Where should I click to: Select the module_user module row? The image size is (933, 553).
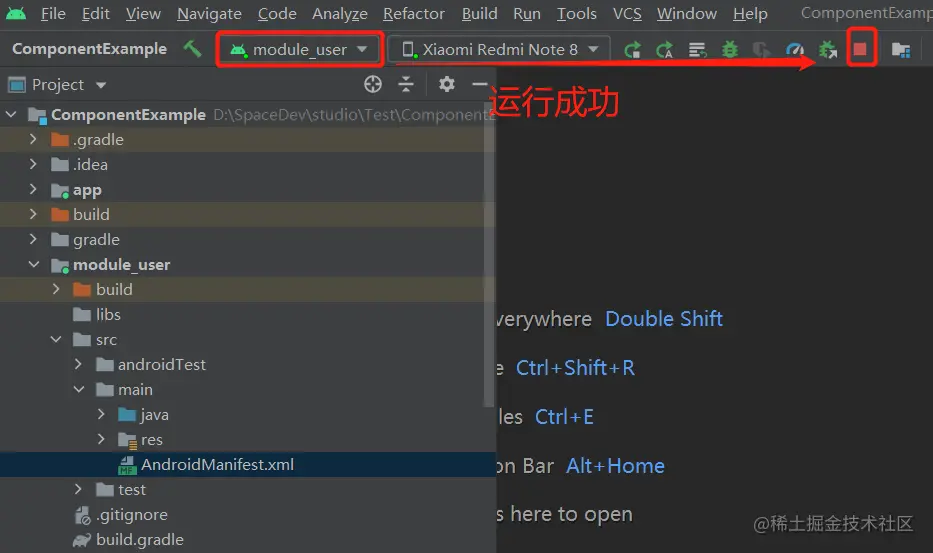[247, 264]
